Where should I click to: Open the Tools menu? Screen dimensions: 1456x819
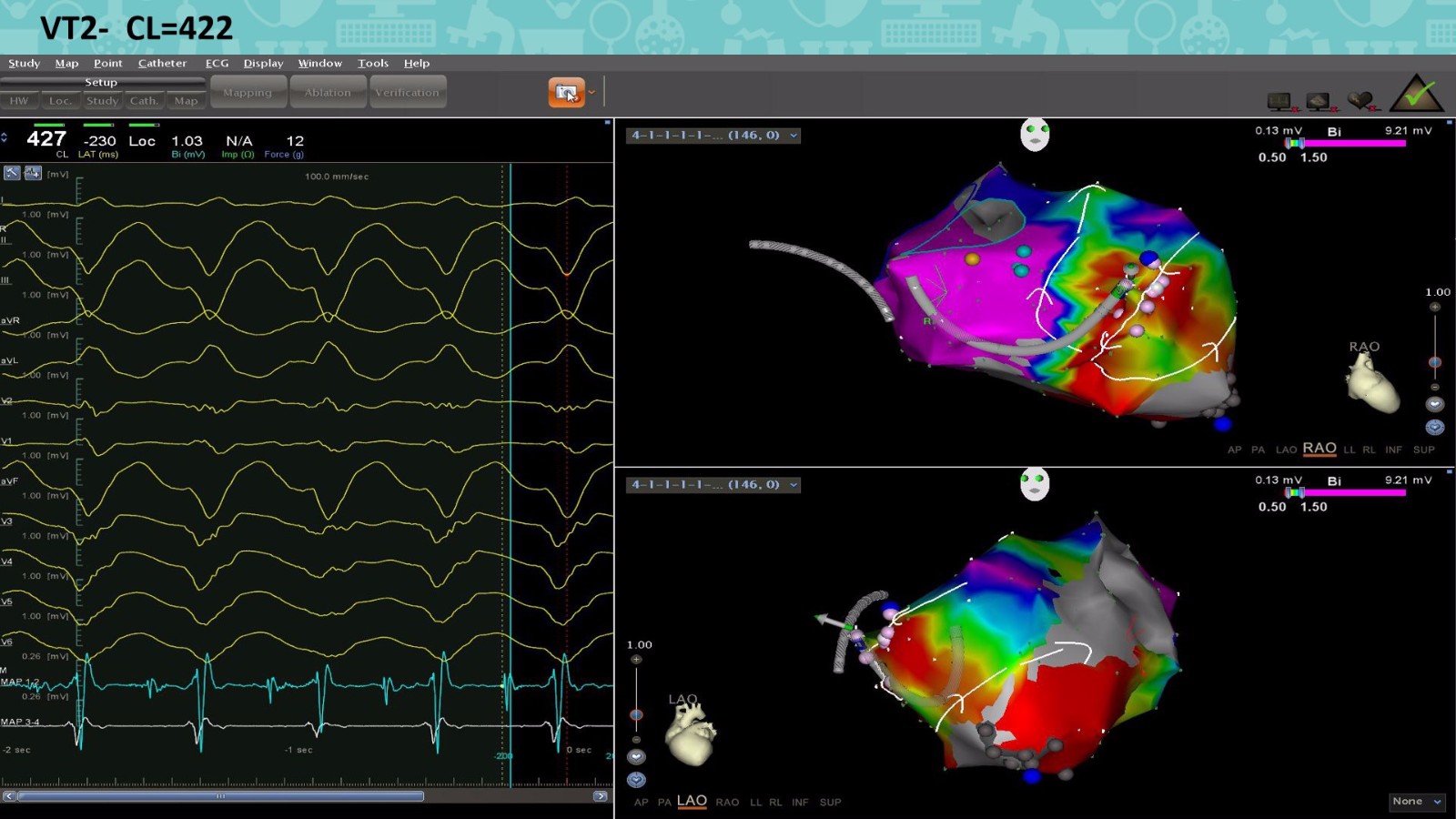click(373, 63)
